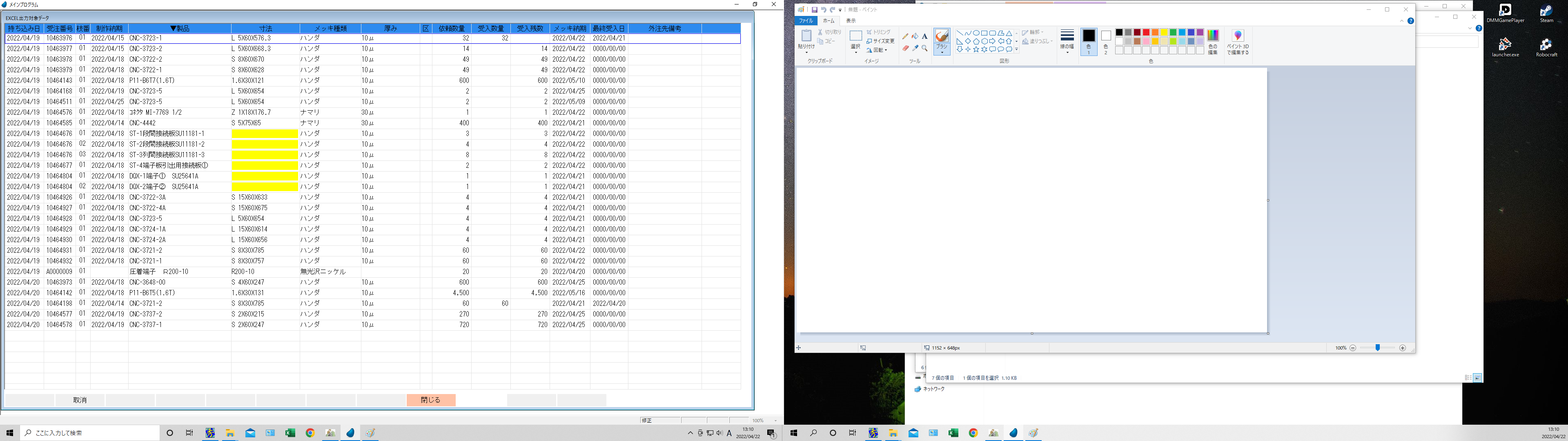1568x441 pixels.
Task: Pick the Eraser tool
Action: point(905,48)
